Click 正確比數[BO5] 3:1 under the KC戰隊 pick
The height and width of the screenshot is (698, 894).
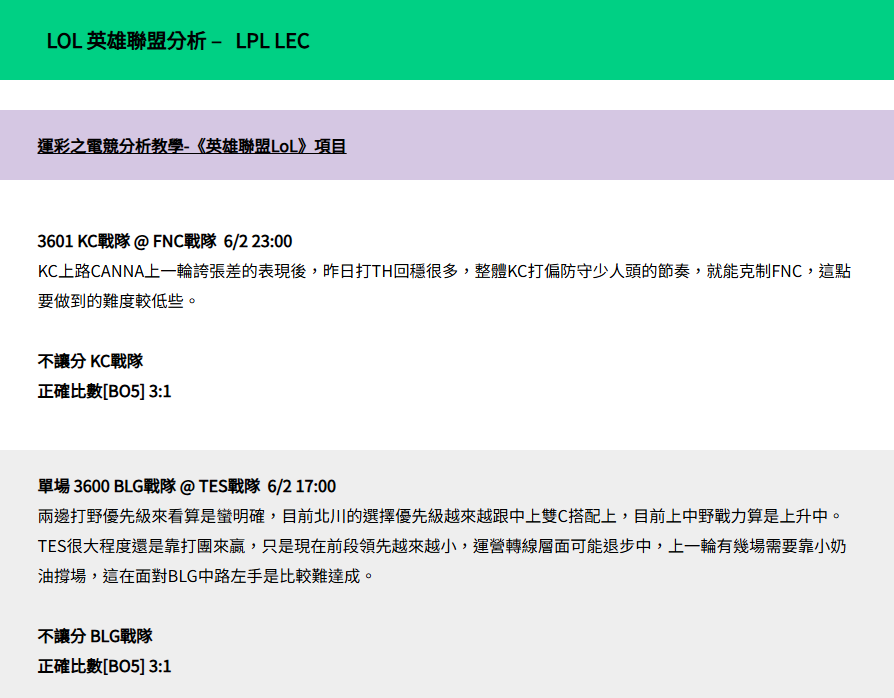pos(104,391)
